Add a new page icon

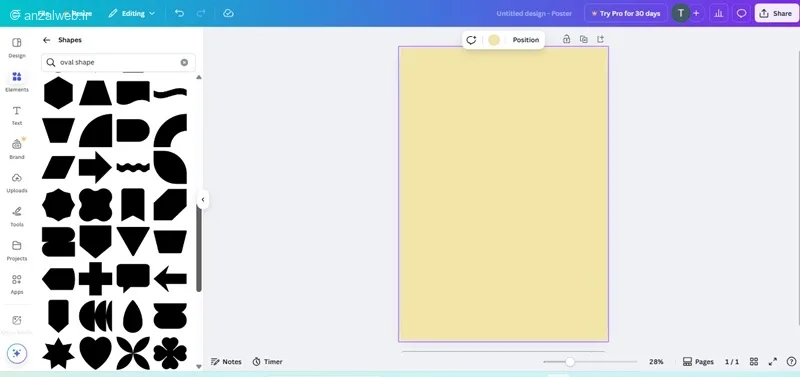(601, 39)
